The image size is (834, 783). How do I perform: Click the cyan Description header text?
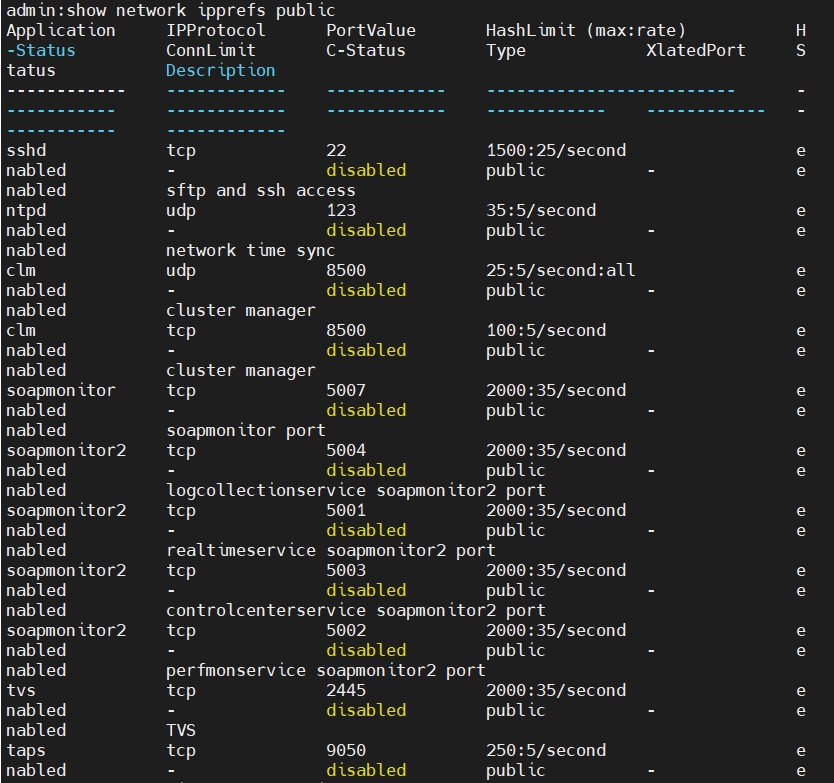[x=220, y=70]
